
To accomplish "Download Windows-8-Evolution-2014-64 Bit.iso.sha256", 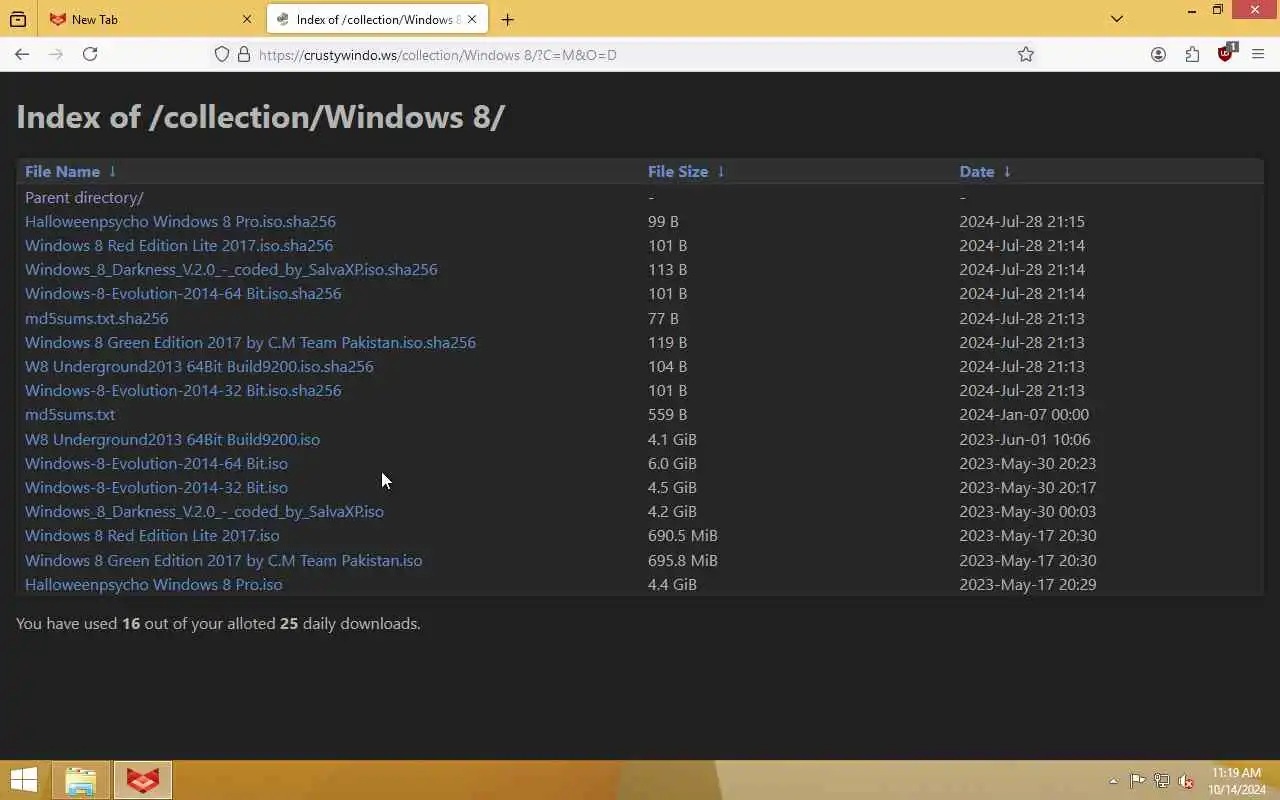I will 183,293.
